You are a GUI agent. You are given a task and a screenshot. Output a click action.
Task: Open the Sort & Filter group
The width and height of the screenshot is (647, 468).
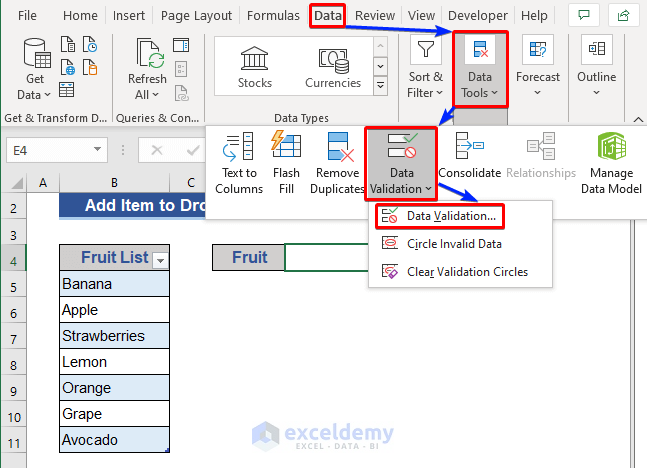[425, 69]
